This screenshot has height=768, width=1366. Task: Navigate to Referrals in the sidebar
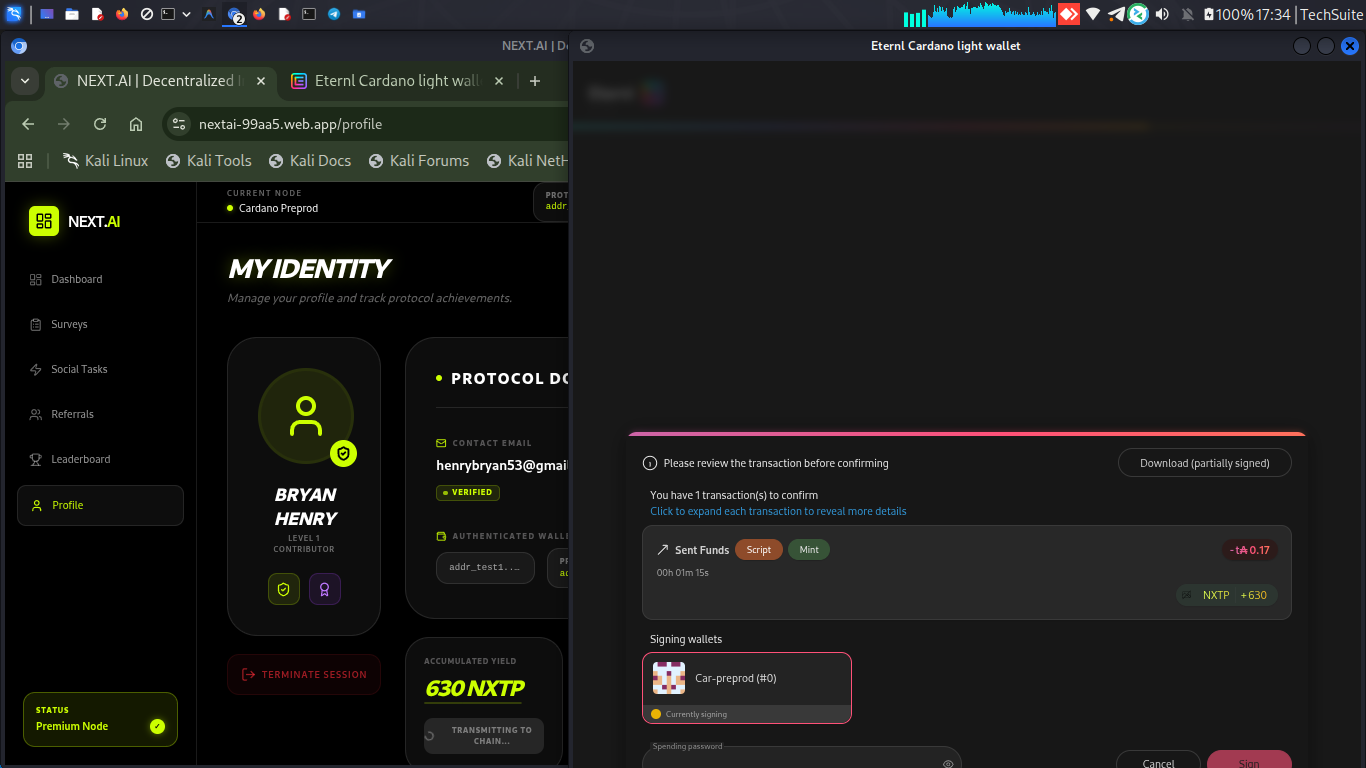click(x=100, y=414)
